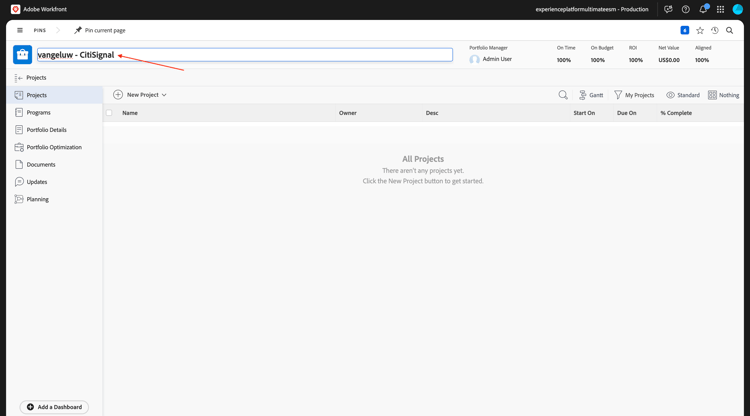Expand the New Project dropdown arrow

(x=164, y=95)
